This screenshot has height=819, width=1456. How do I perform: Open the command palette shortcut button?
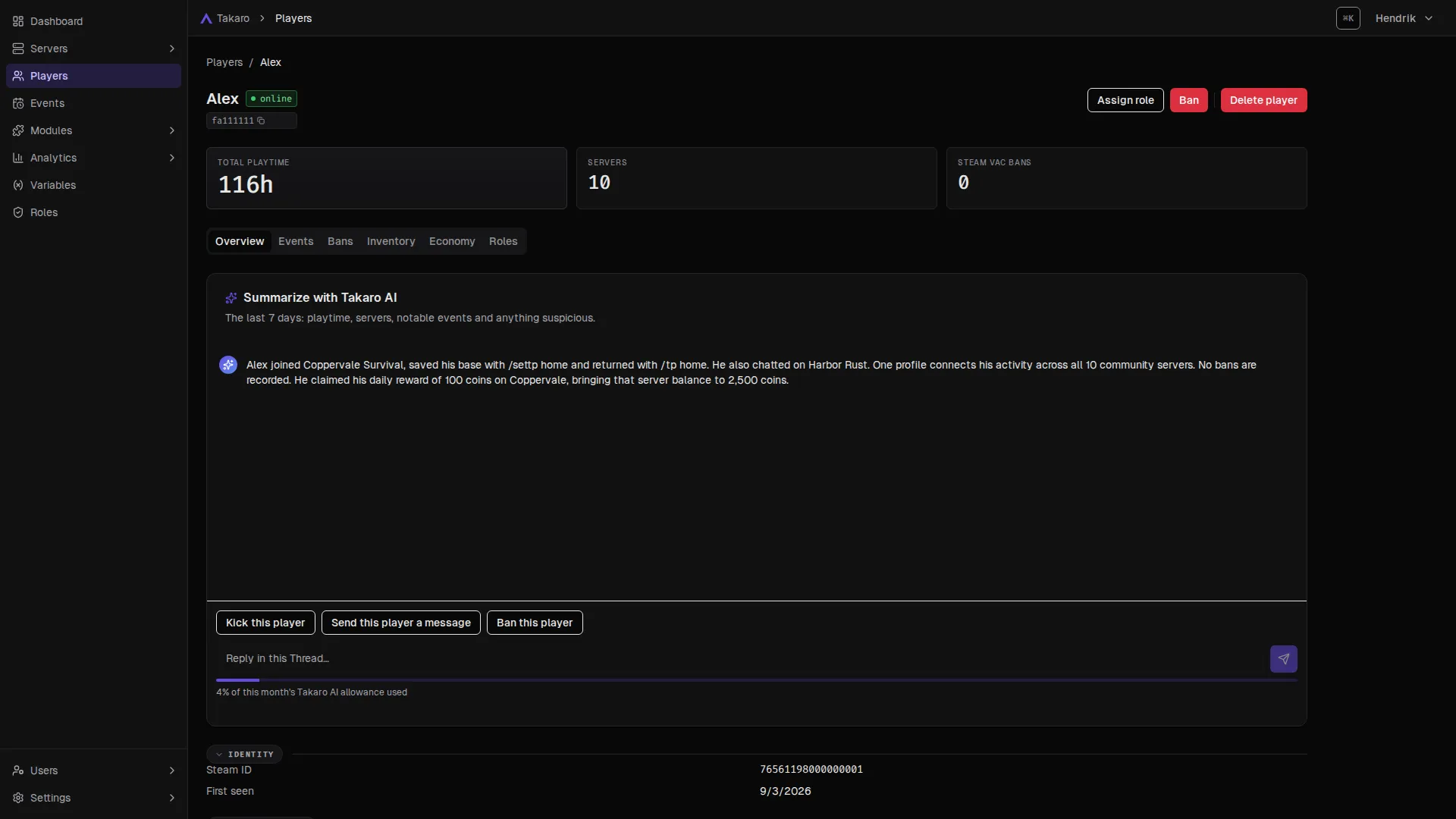[x=1348, y=18]
